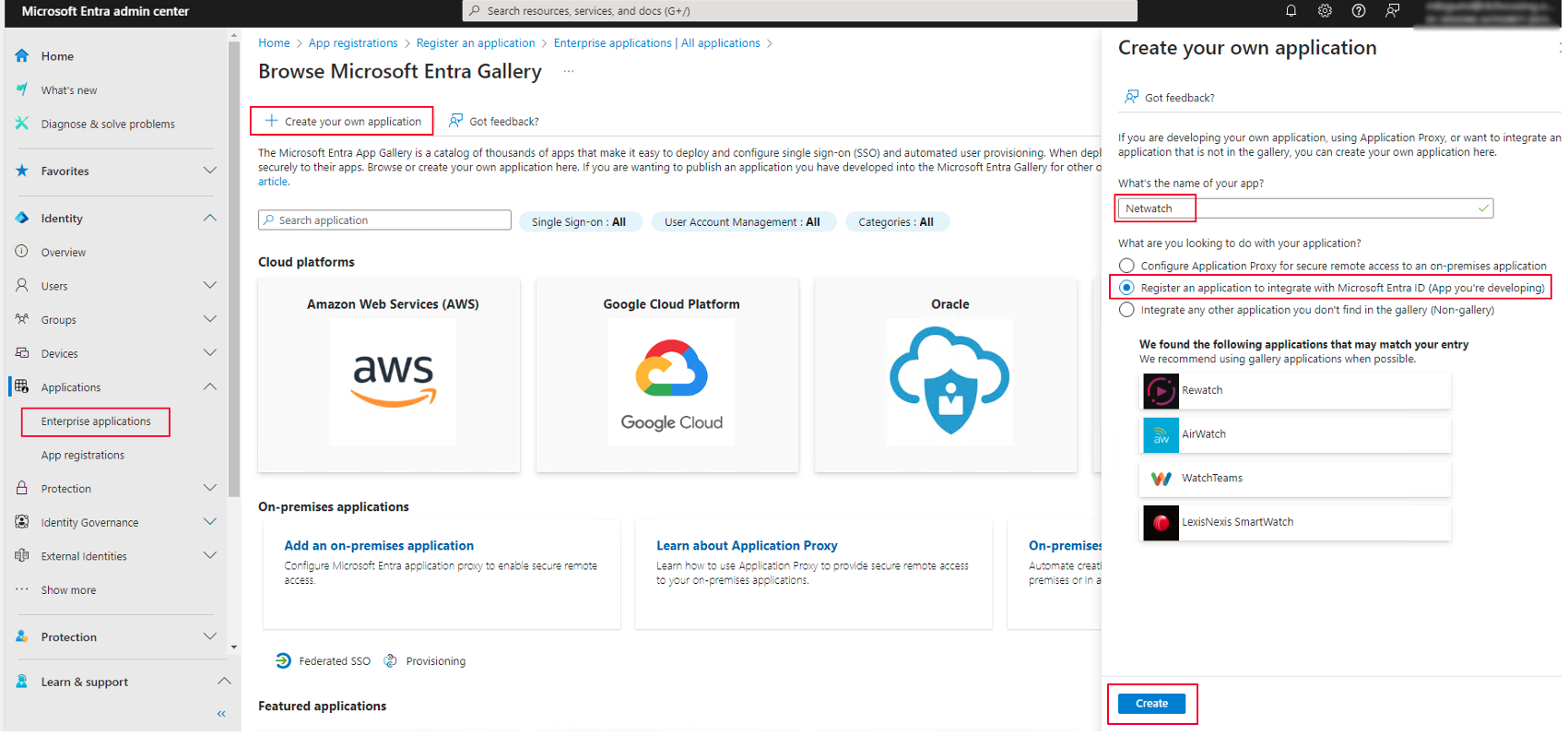The image size is (1568, 736).
Task: Click the Search application field
Action: tap(384, 220)
